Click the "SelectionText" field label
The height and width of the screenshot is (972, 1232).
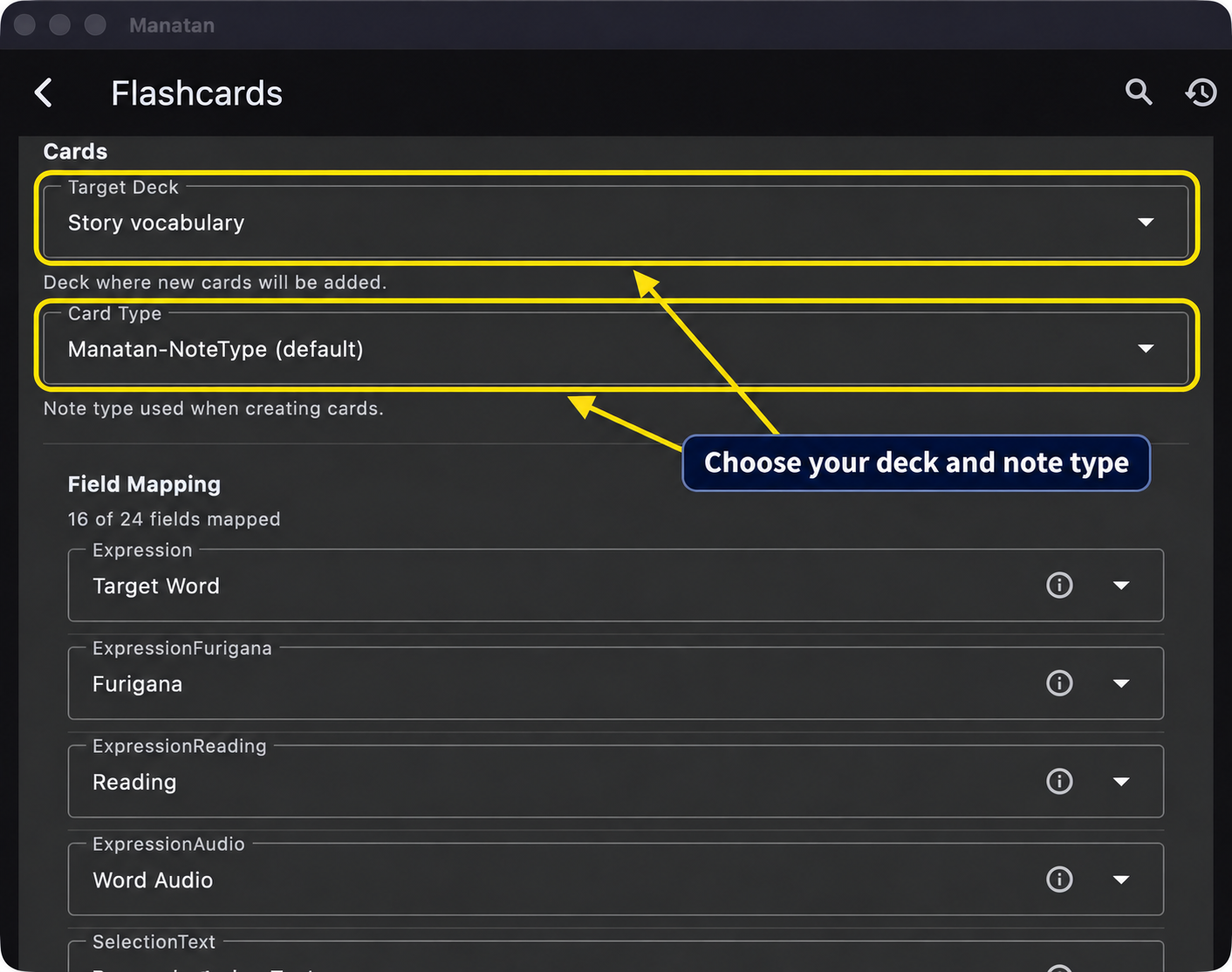[x=154, y=941]
